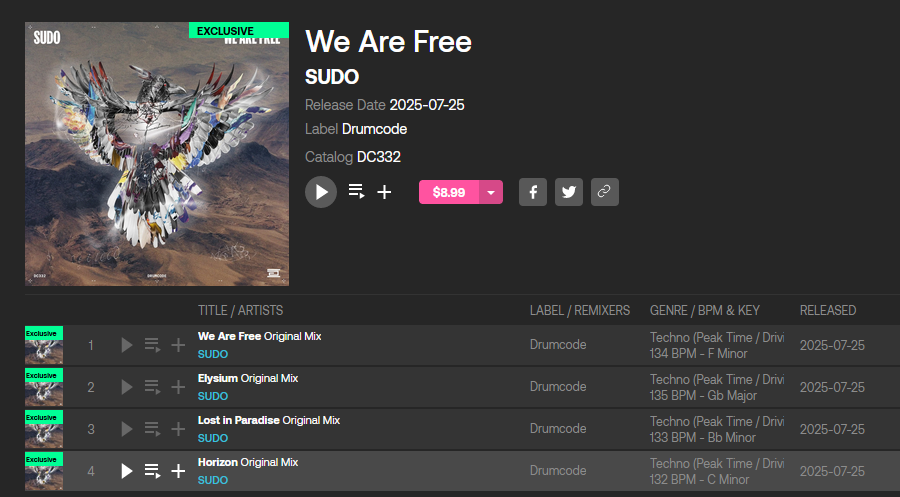The height and width of the screenshot is (497, 900).
Task: Play track 4 Horizon
Action: 127,471
